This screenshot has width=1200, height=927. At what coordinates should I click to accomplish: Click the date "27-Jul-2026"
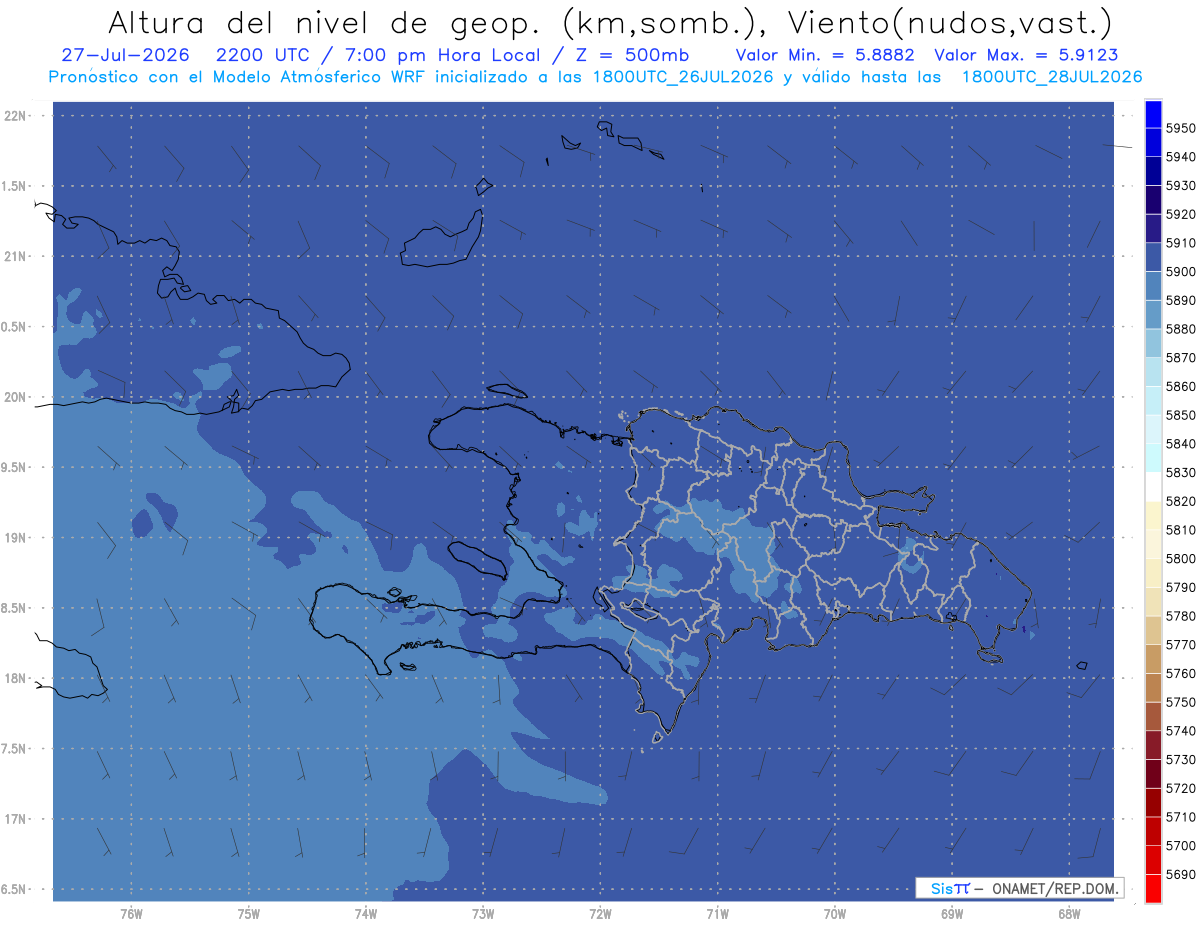pos(124,56)
